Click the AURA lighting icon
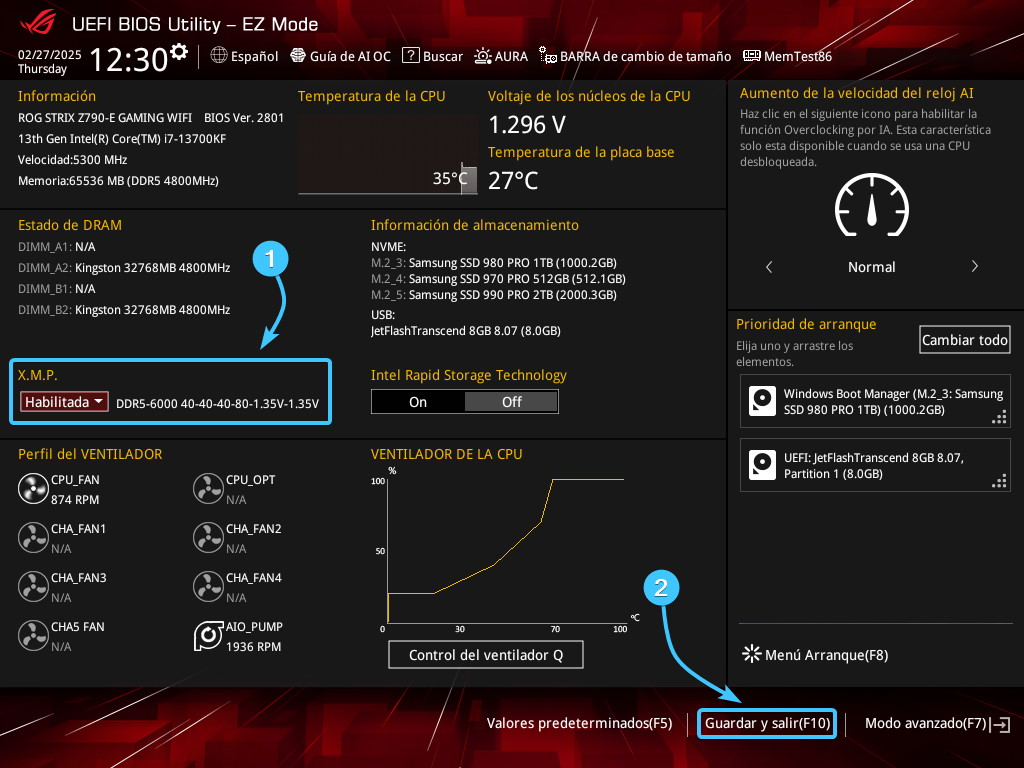 (483, 56)
